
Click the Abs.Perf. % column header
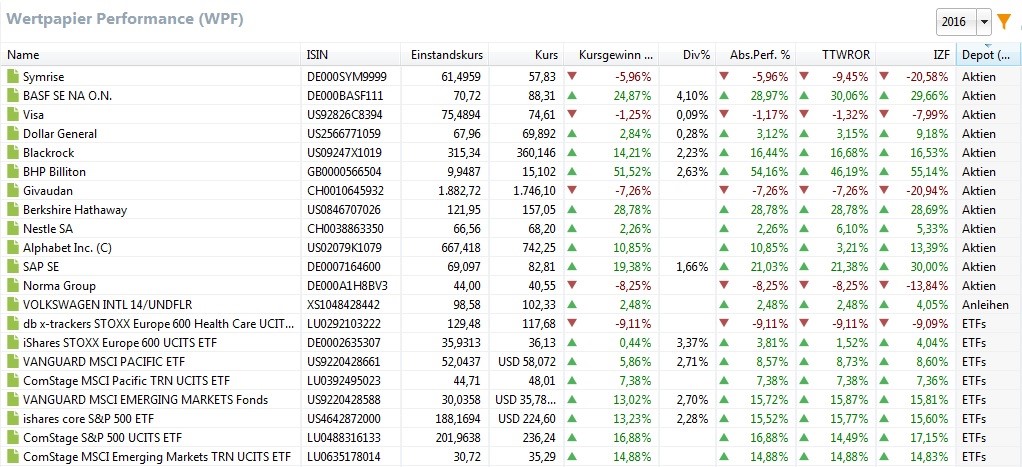click(x=760, y=55)
